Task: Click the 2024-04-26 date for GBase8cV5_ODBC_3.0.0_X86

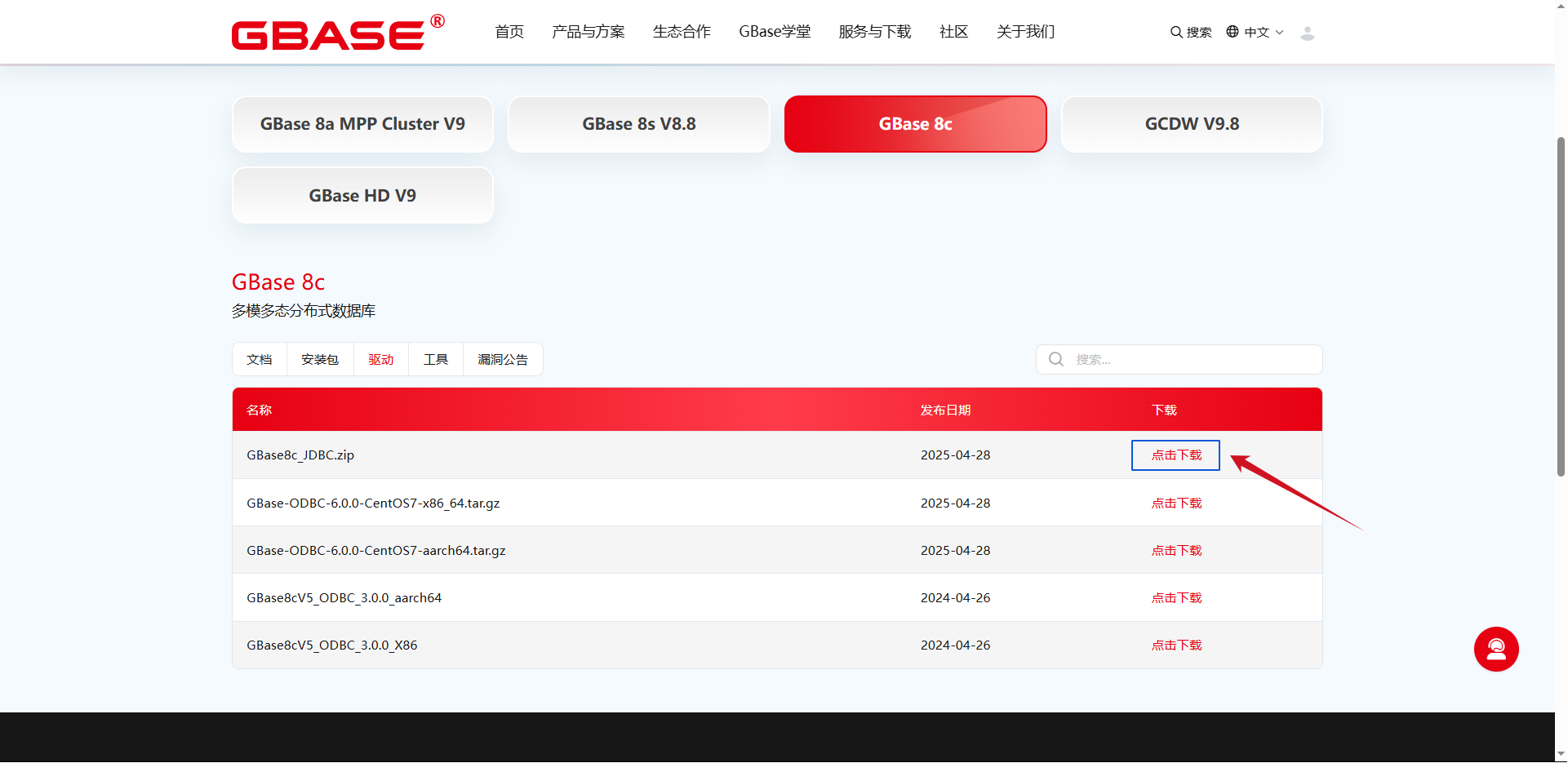Action: click(956, 645)
